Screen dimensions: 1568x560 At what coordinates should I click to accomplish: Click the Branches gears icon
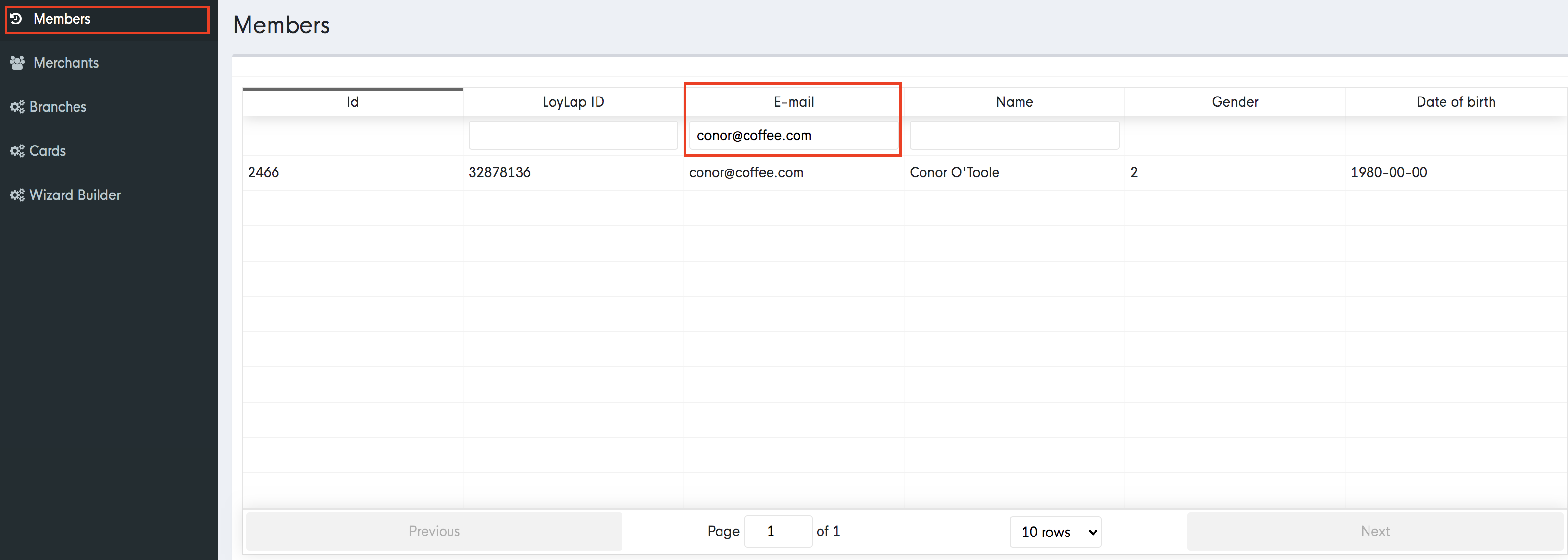[x=17, y=107]
